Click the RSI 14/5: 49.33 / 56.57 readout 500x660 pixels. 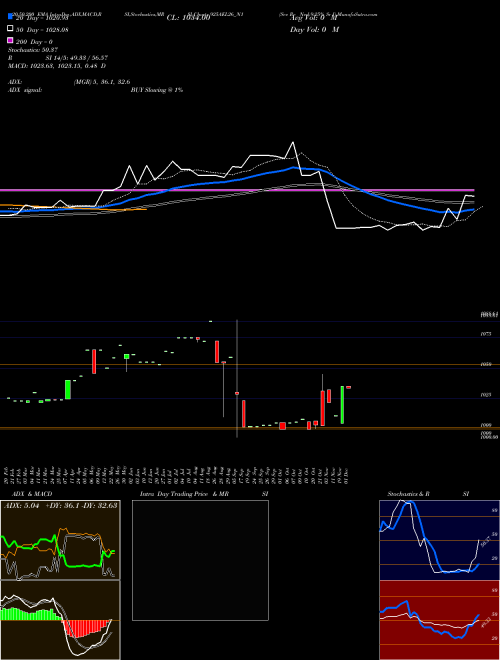click(58, 58)
